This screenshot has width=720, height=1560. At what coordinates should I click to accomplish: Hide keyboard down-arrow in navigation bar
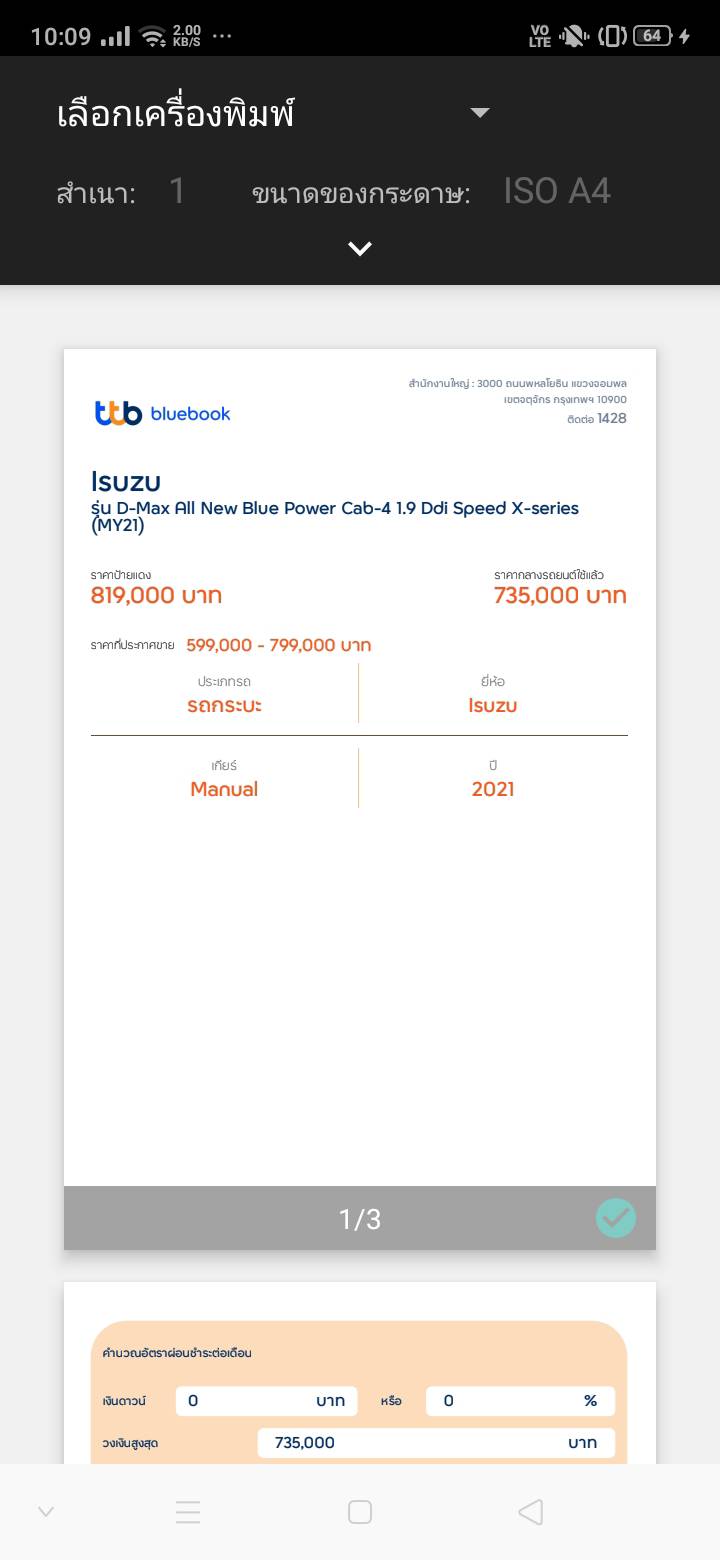(45, 1512)
